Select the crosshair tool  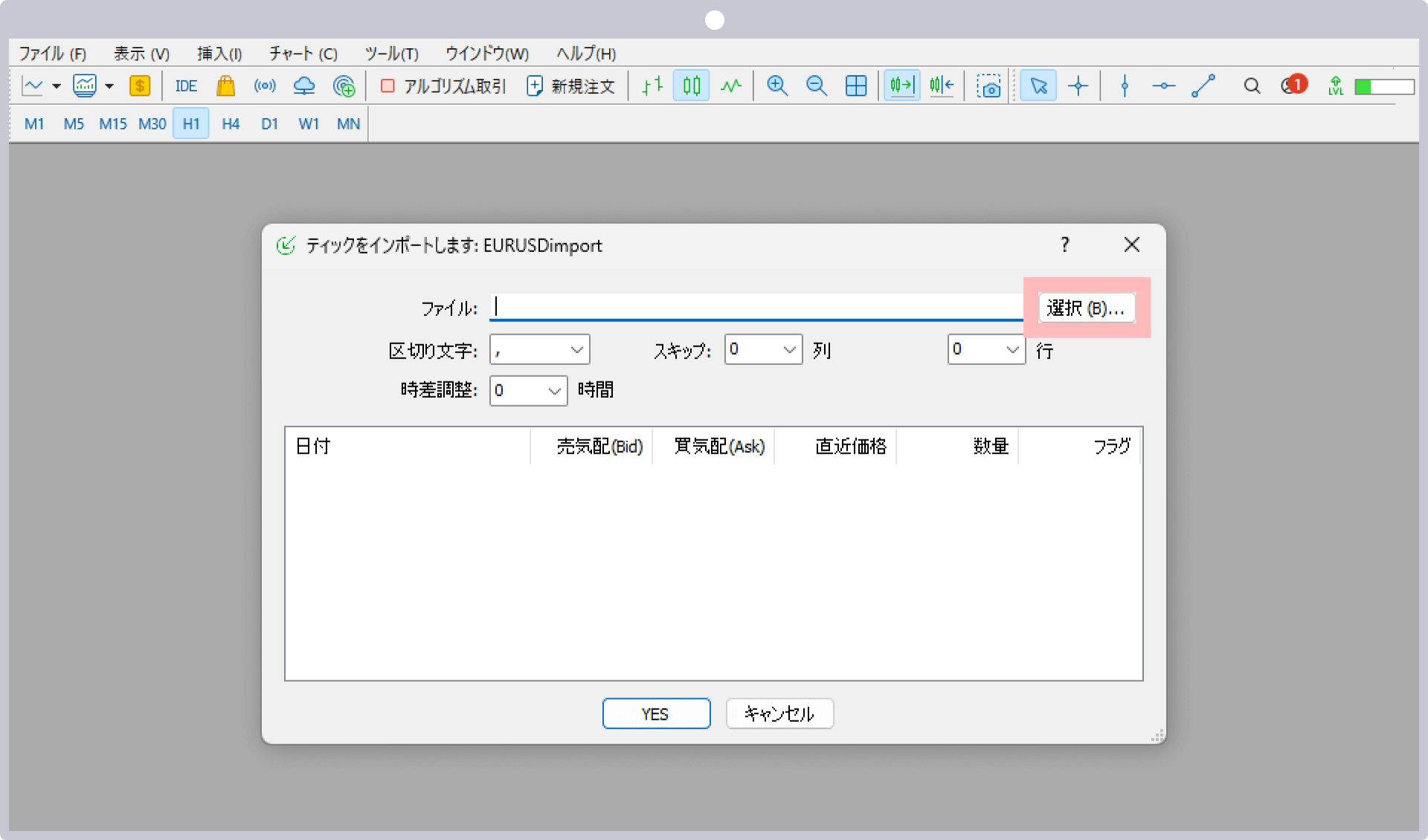(x=1078, y=86)
